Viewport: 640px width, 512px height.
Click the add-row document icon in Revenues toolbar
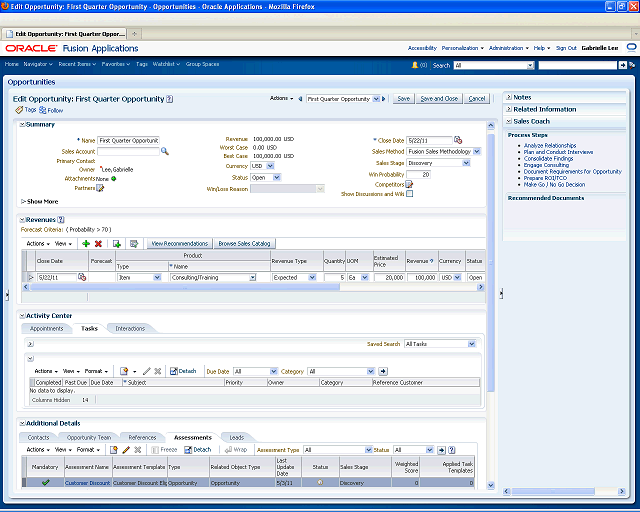pyautogui.click(x=117, y=244)
